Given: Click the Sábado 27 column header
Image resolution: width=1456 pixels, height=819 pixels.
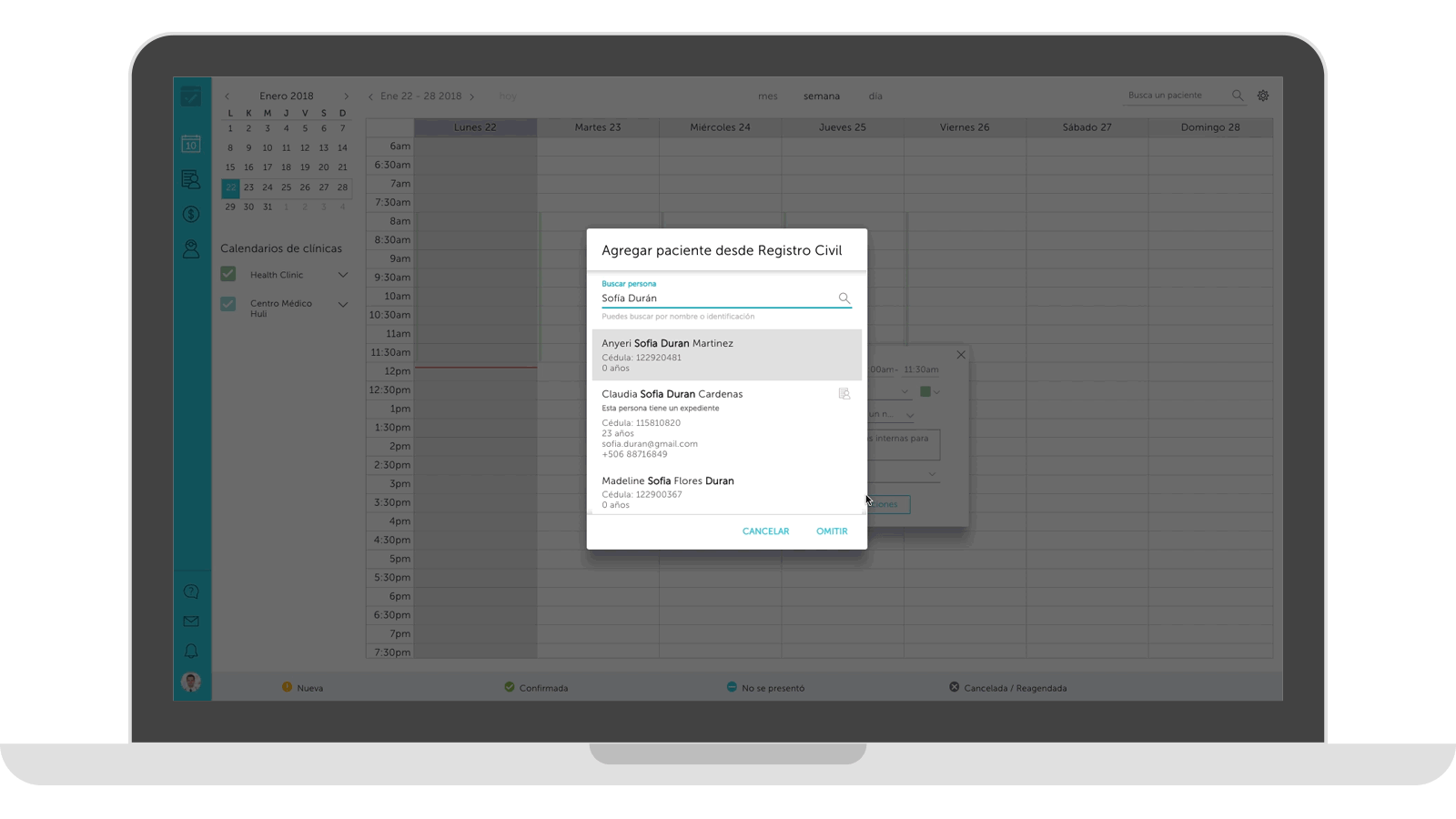Looking at the screenshot, I should [x=1087, y=127].
